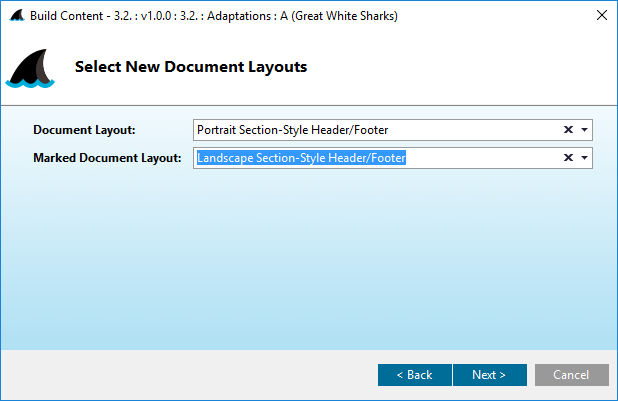
Task: Close the Build Content dialog window
Action: [x=601, y=15]
